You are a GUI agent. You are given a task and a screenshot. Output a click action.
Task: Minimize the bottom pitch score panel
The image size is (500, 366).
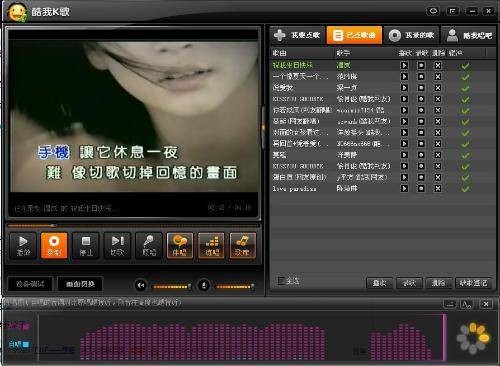450,304
